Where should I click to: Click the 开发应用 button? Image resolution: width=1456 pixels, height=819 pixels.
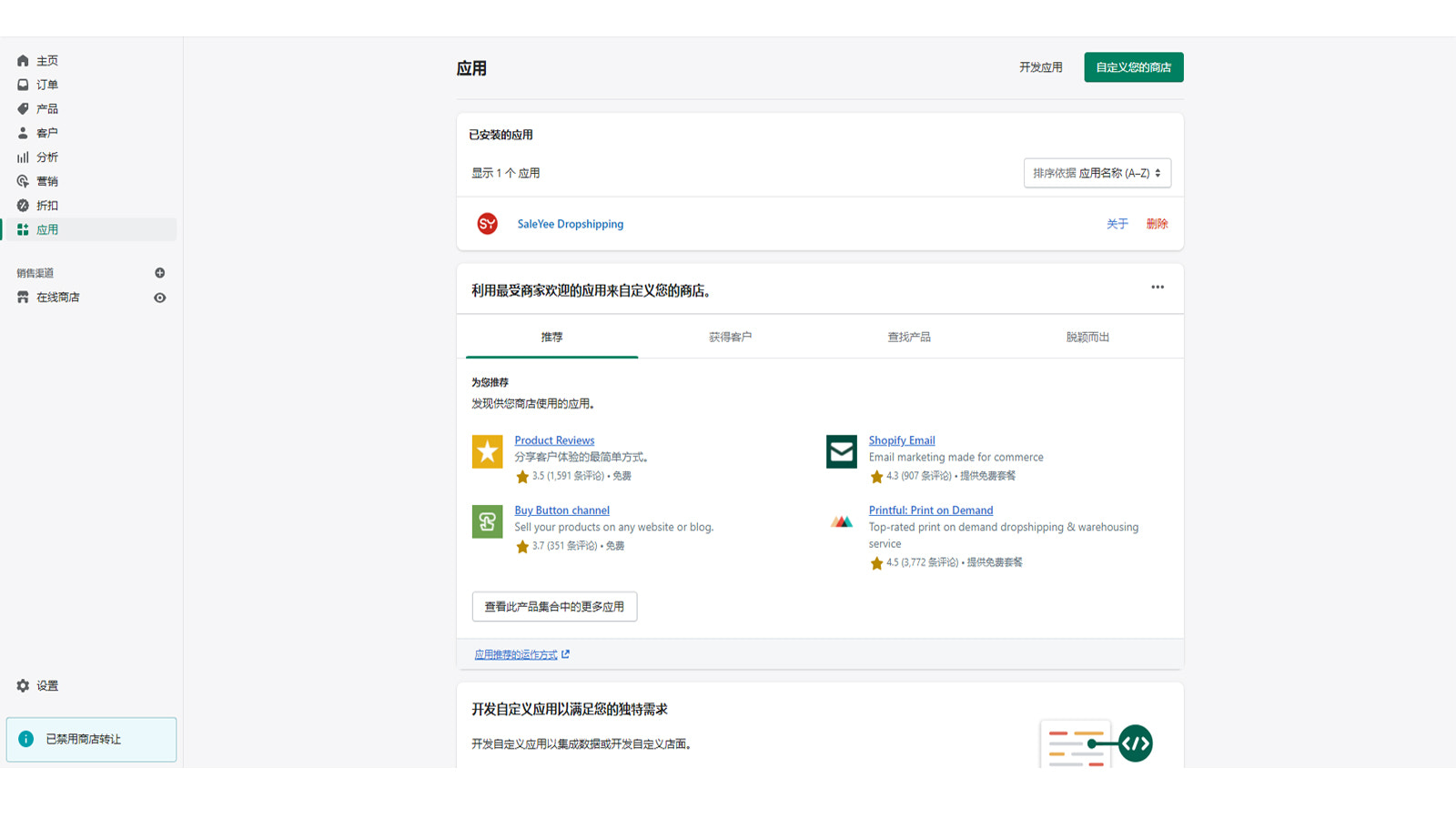click(x=1041, y=67)
